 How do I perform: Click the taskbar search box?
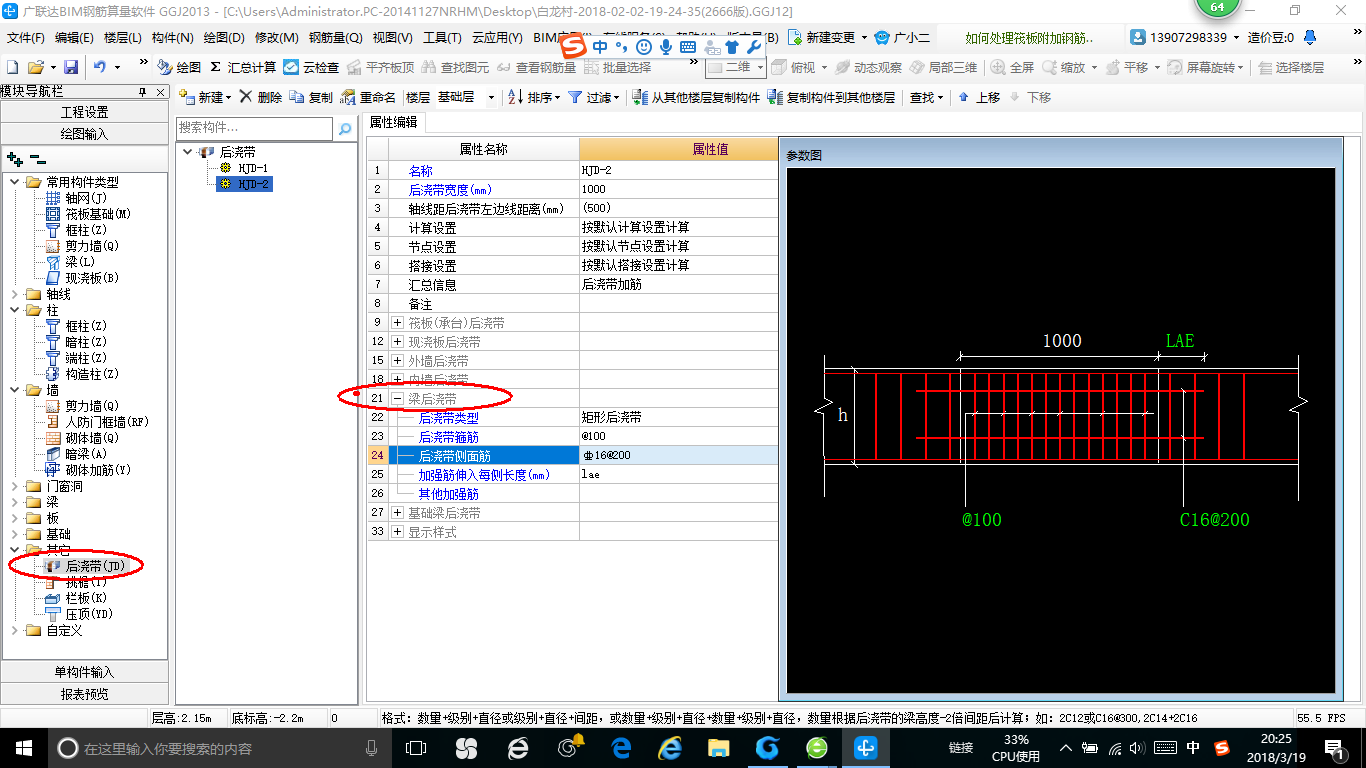(218, 748)
